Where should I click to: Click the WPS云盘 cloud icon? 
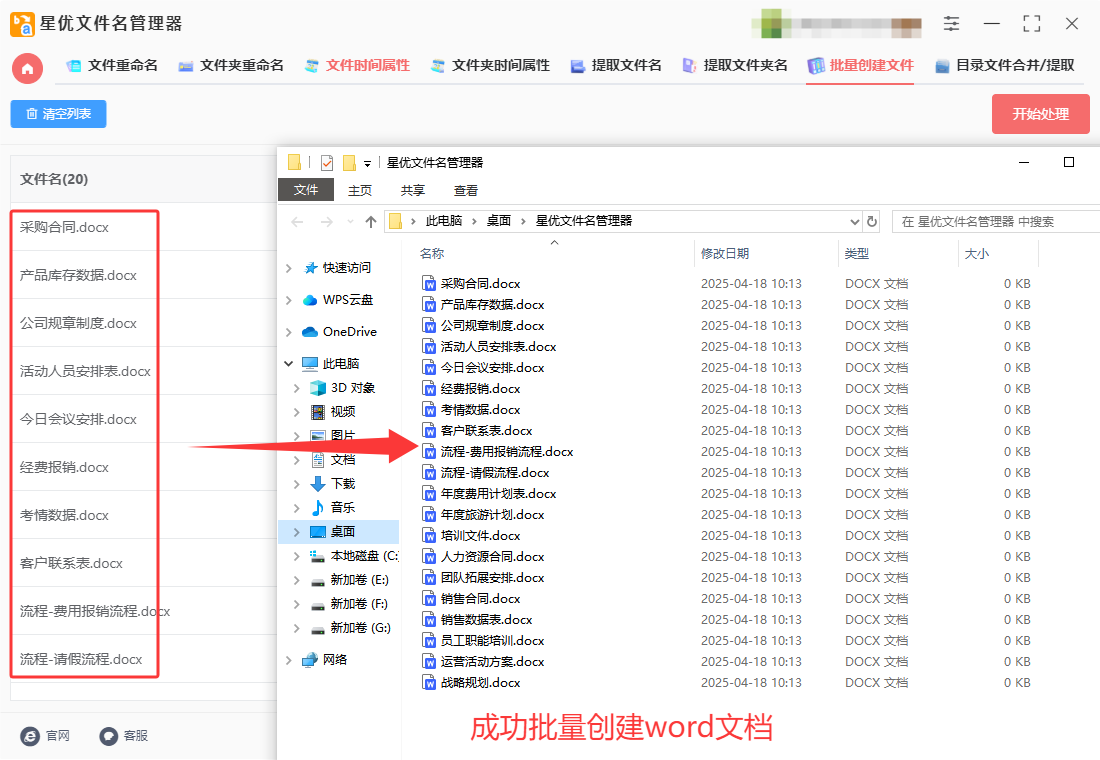pyautogui.click(x=310, y=300)
